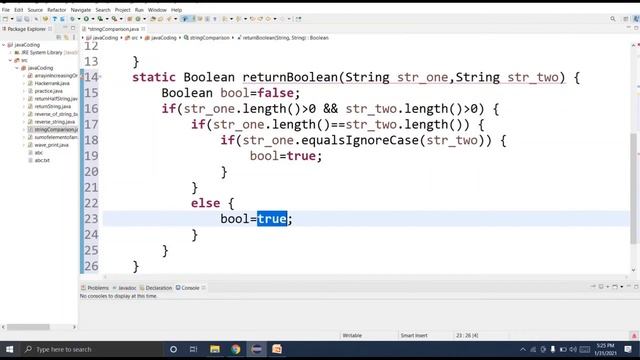Click the Open Console icon in Console view

coord(615,287)
